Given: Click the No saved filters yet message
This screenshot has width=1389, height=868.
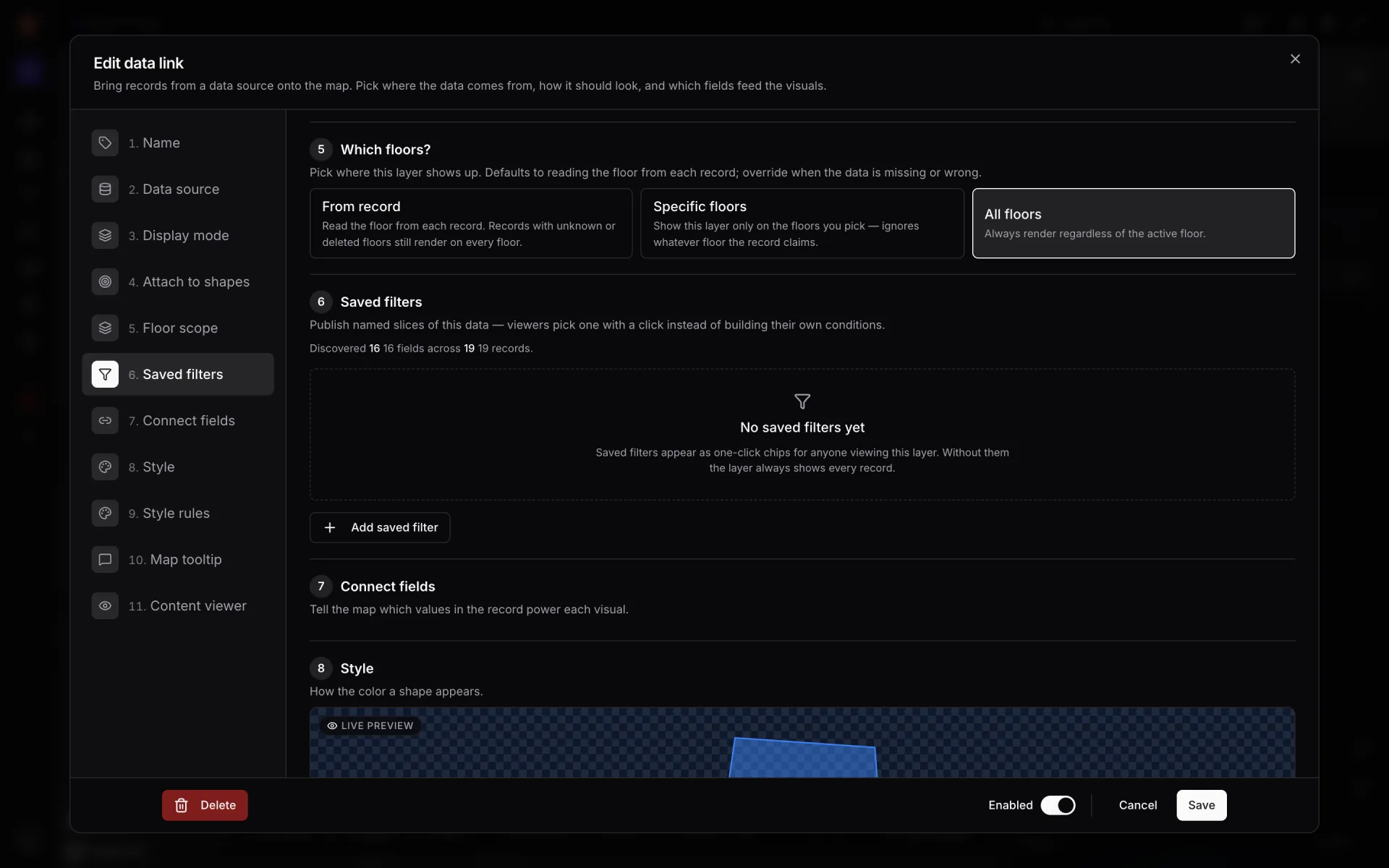Looking at the screenshot, I should click(x=802, y=427).
